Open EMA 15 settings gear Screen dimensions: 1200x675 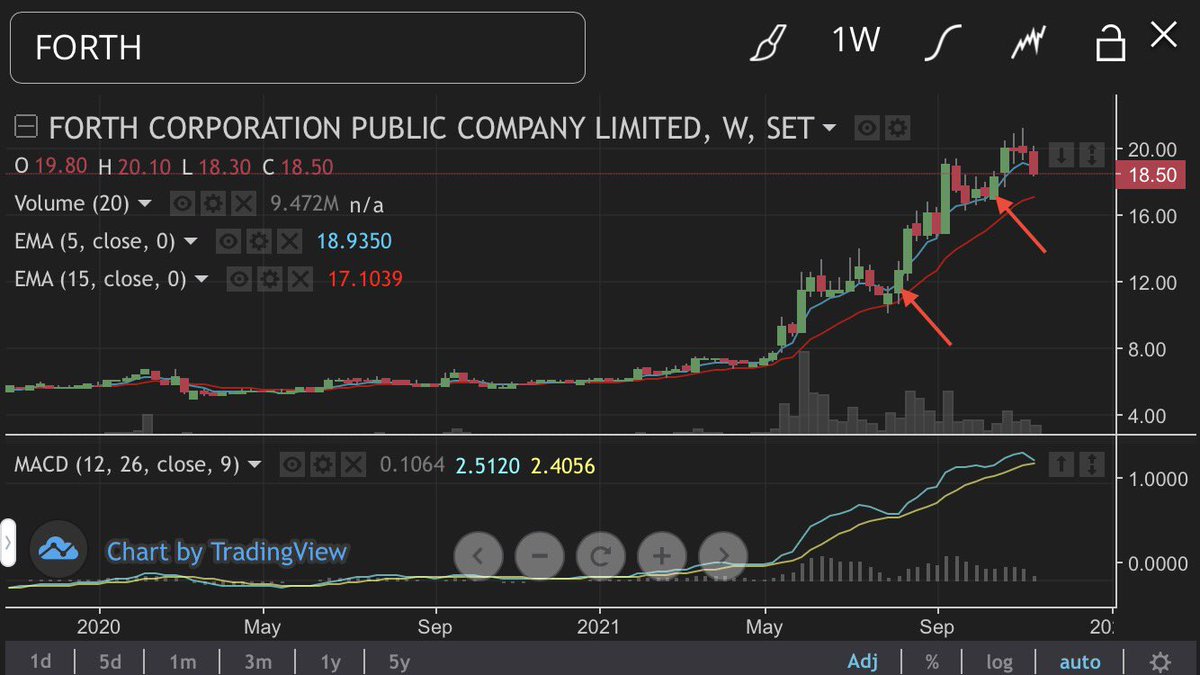(x=269, y=280)
